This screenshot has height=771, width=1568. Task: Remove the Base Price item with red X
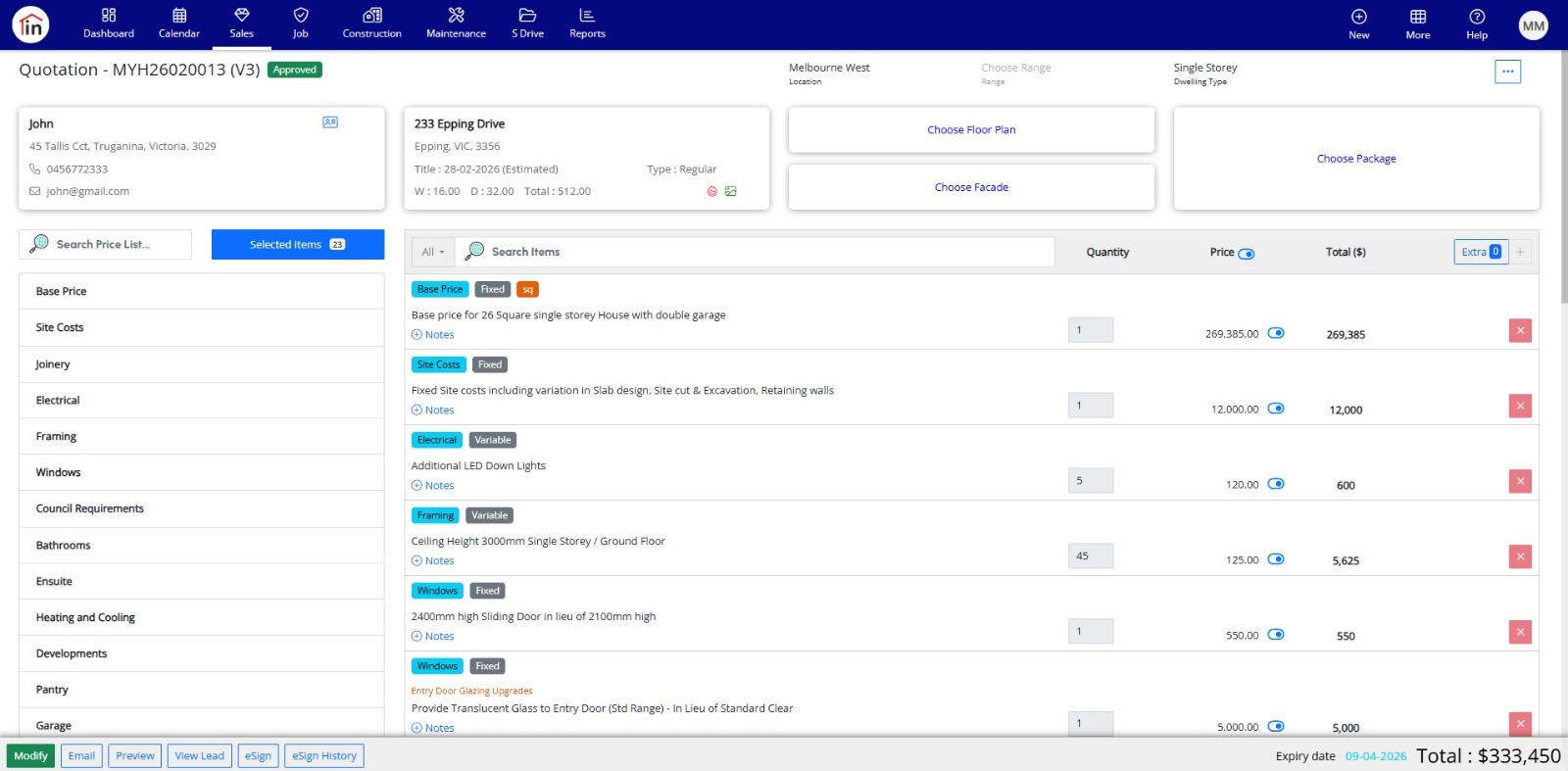tap(1519, 331)
